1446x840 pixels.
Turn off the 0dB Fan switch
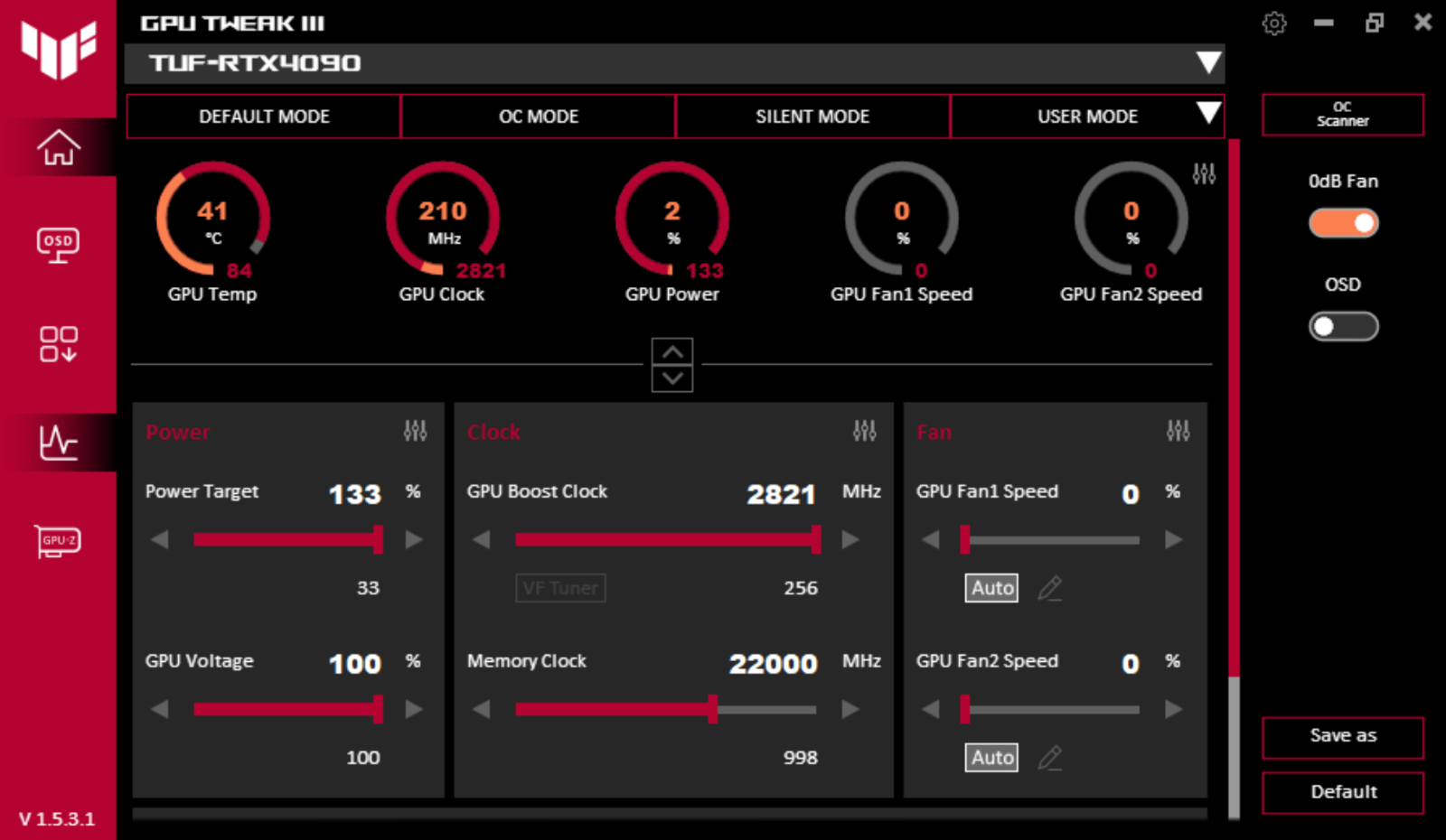click(x=1343, y=223)
